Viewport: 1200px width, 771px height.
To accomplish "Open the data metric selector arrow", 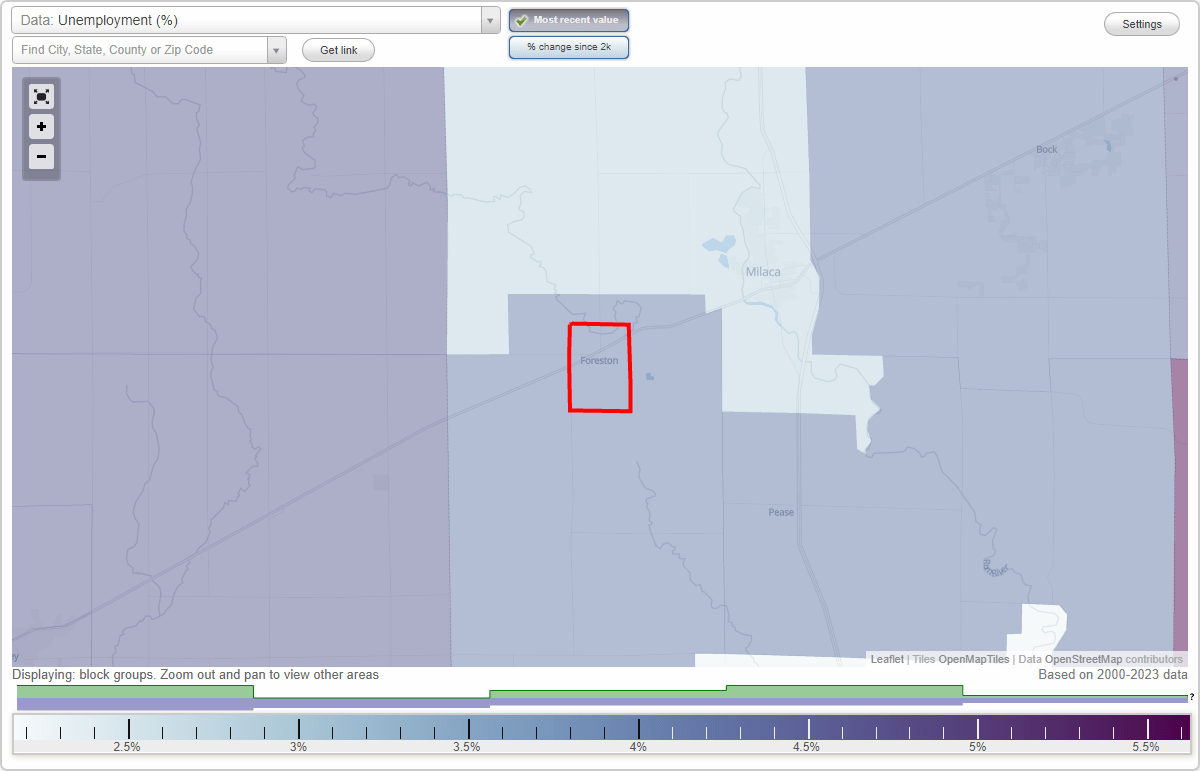I will 489,19.
